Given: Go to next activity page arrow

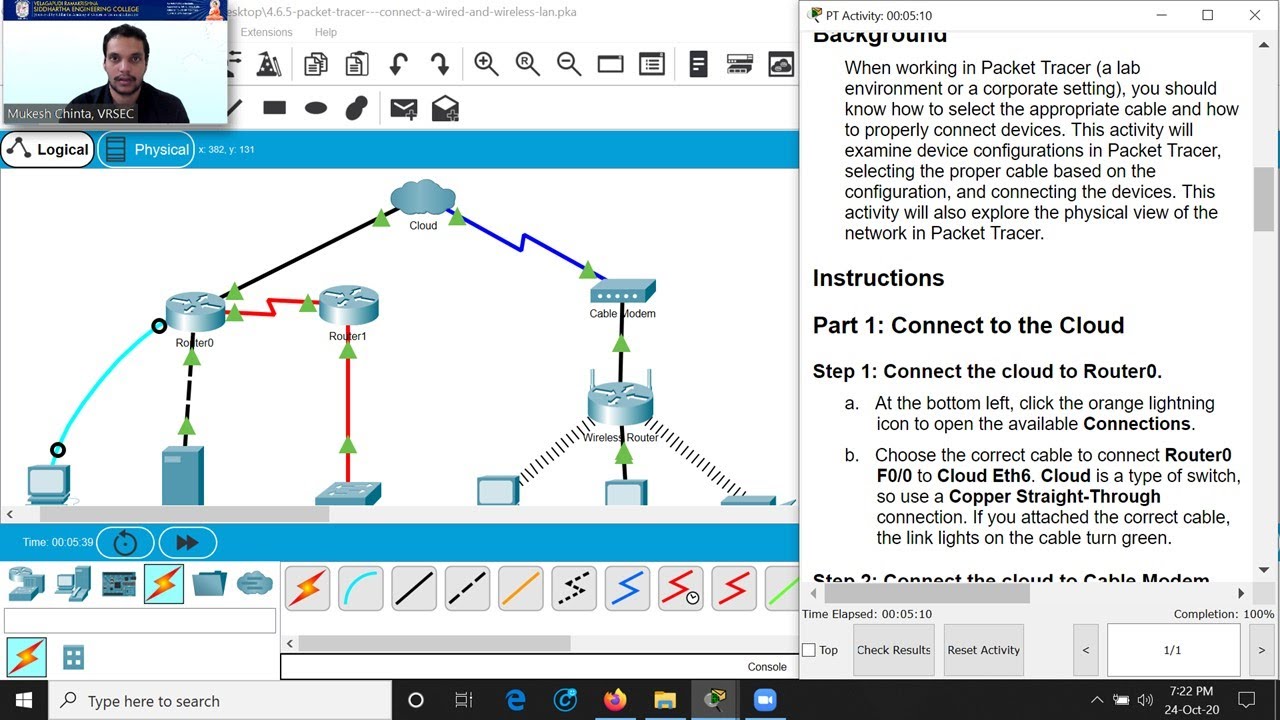Looking at the screenshot, I should pyautogui.click(x=1262, y=650).
